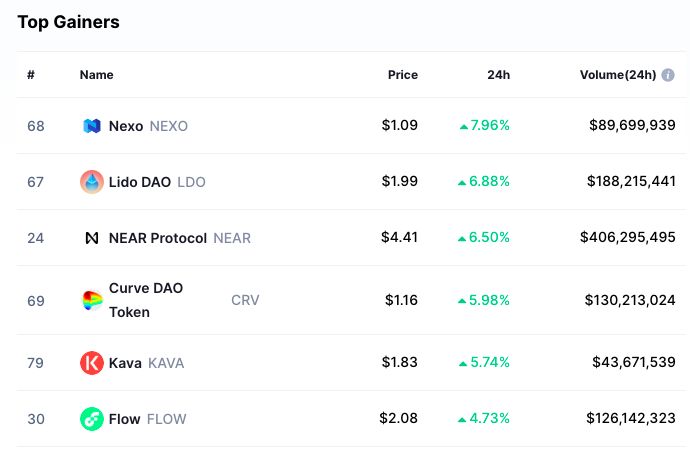
Task: Open Curve DAO Token name link
Action: click(146, 300)
